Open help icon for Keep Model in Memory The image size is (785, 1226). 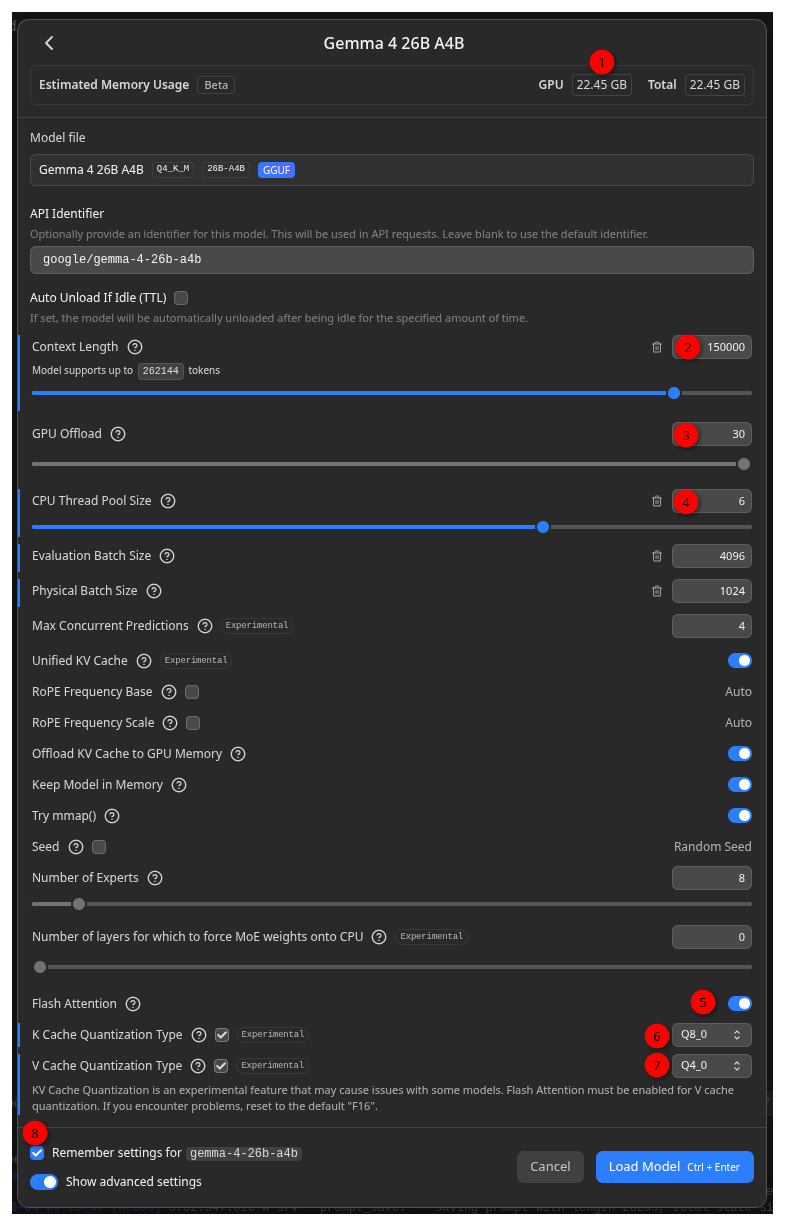pyautogui.click(x=179, y=785)
